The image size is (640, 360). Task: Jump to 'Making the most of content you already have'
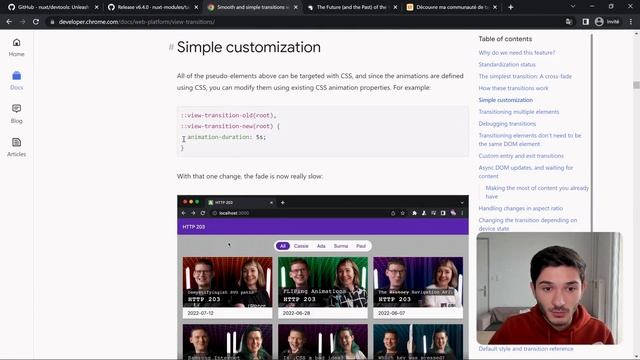(x=537, y=192)
